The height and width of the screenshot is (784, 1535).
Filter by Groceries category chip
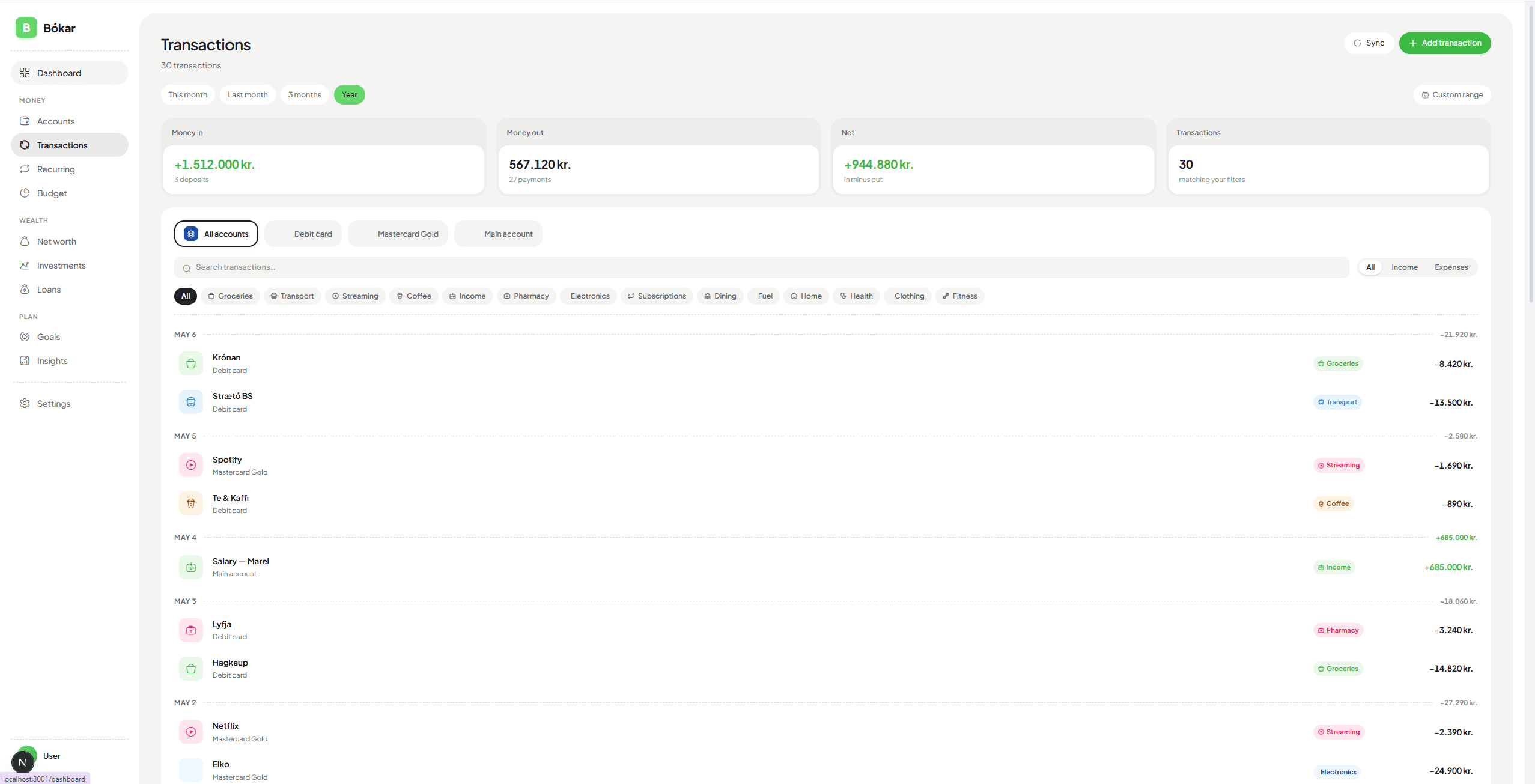(x=230, y=296)
